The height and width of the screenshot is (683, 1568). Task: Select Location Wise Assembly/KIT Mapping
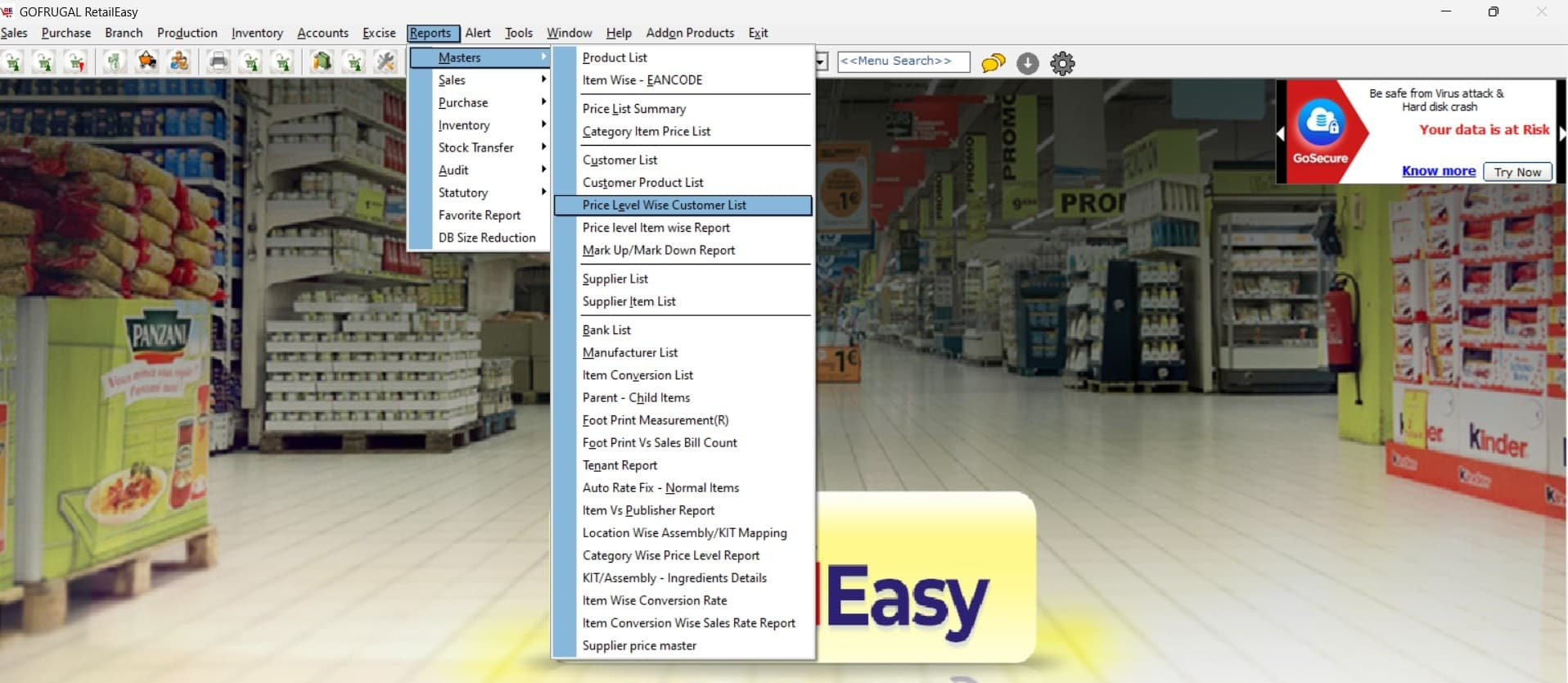point(683,532)
